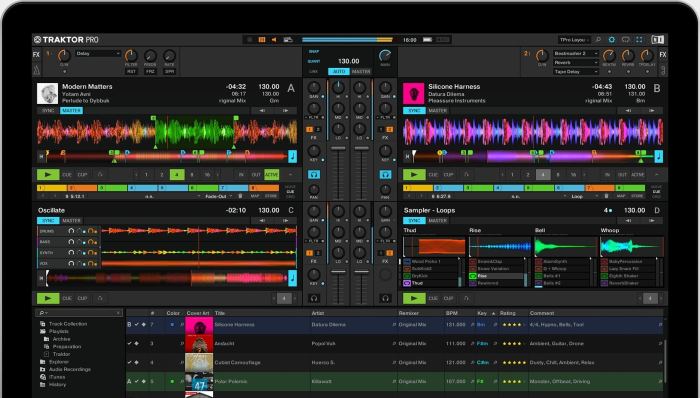Image resolution: width=700 pixels, height=398 pixels.
Task: Click Deck A Flux mode button
Action: (100, 175)
